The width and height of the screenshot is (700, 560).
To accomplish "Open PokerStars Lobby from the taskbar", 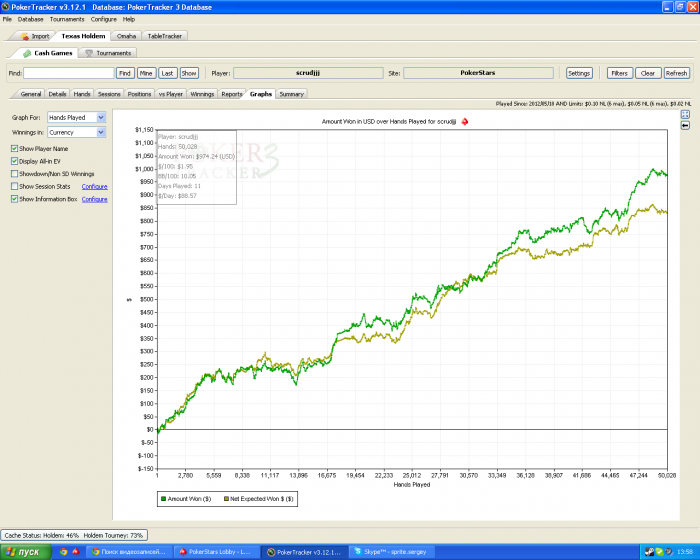I will coord(217,551).
